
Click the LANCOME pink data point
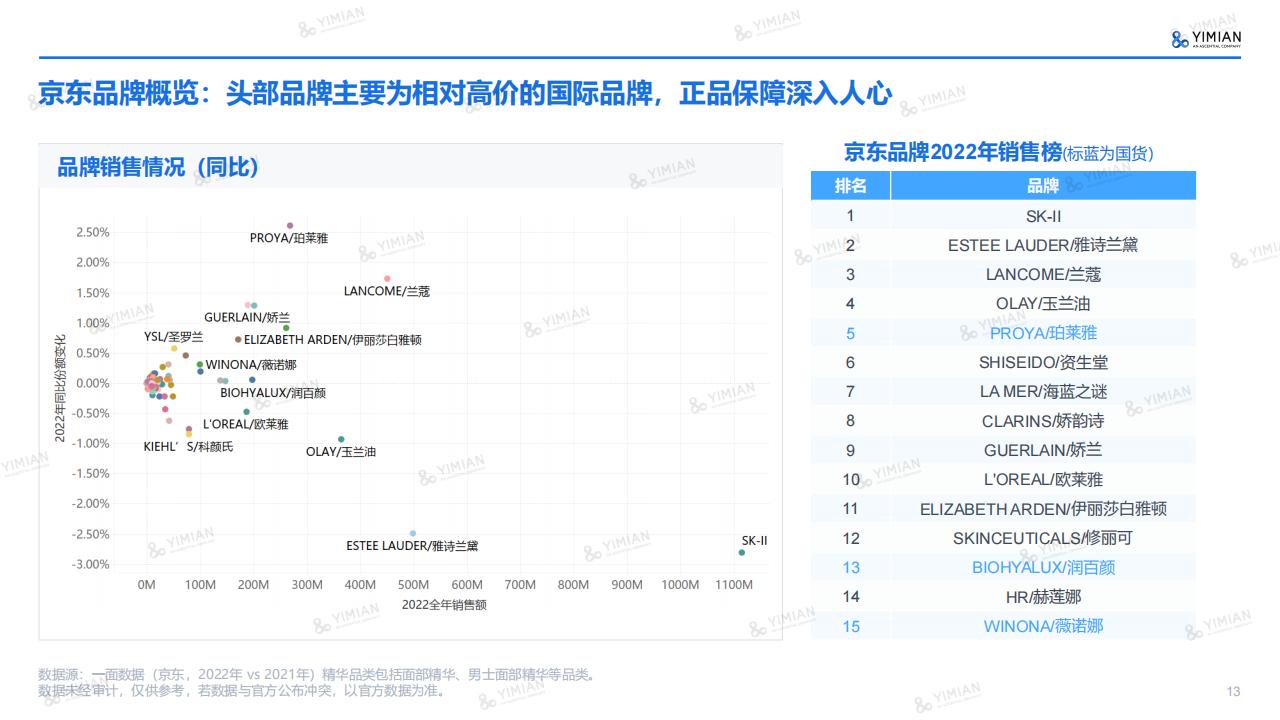387,278
